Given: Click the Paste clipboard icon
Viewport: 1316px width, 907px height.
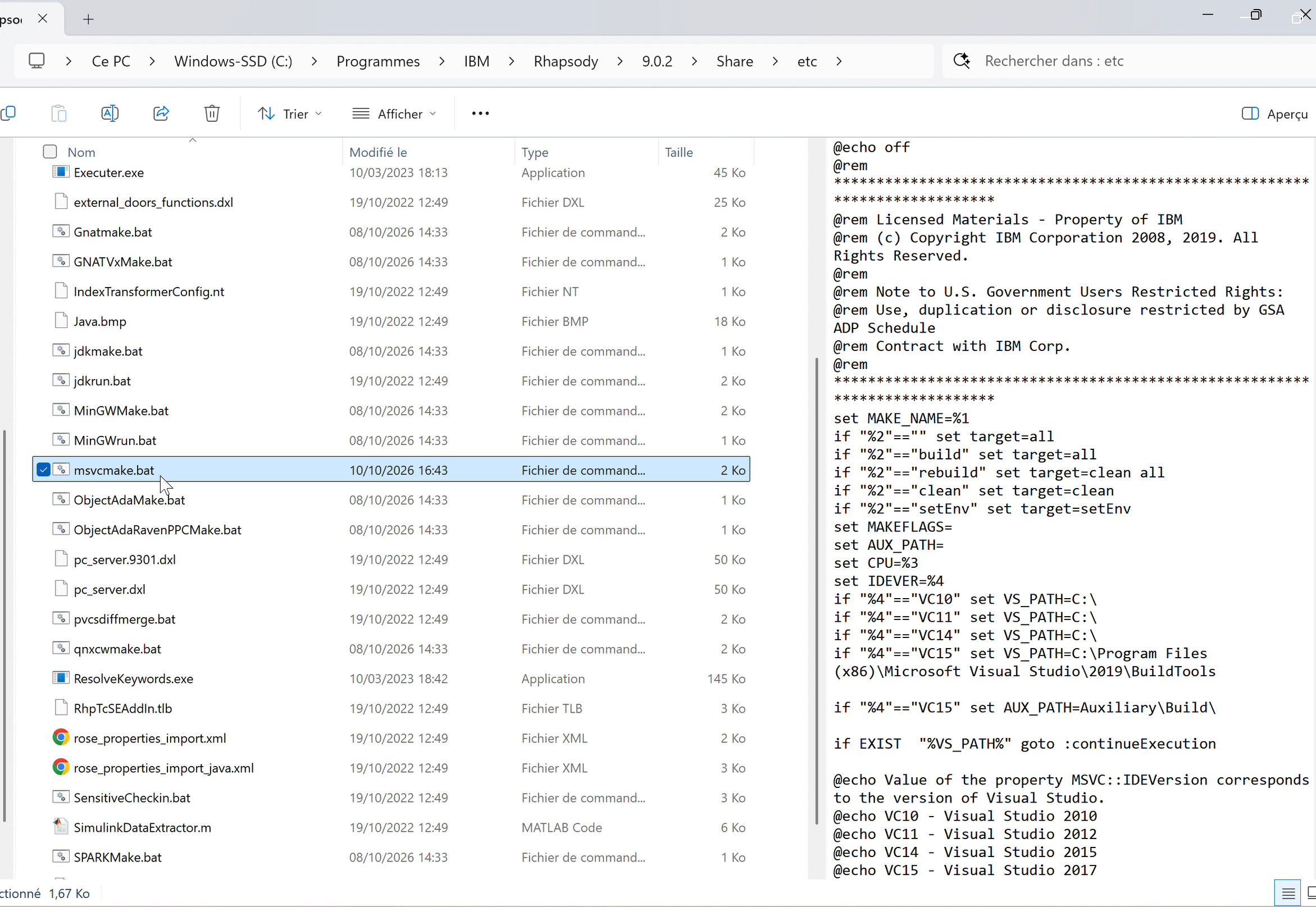Looking at the screenshot, I should tap(59, 113).
